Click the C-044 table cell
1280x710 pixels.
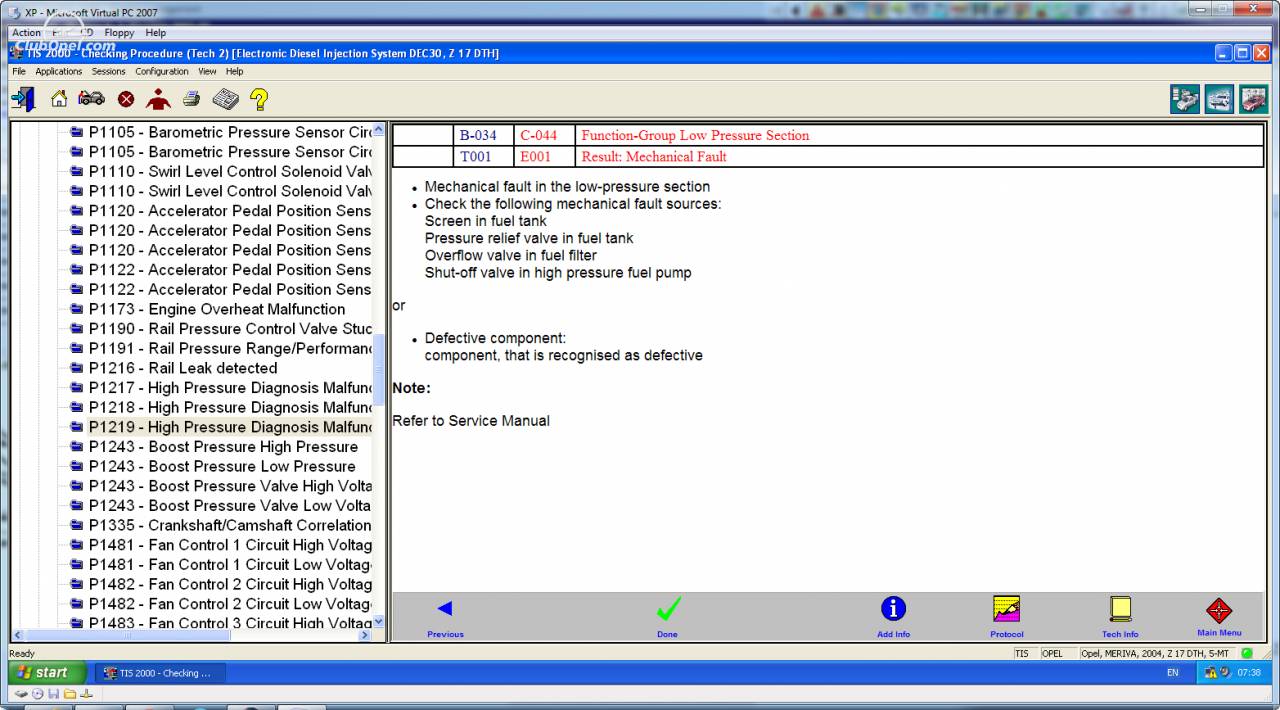coord(545,136)
